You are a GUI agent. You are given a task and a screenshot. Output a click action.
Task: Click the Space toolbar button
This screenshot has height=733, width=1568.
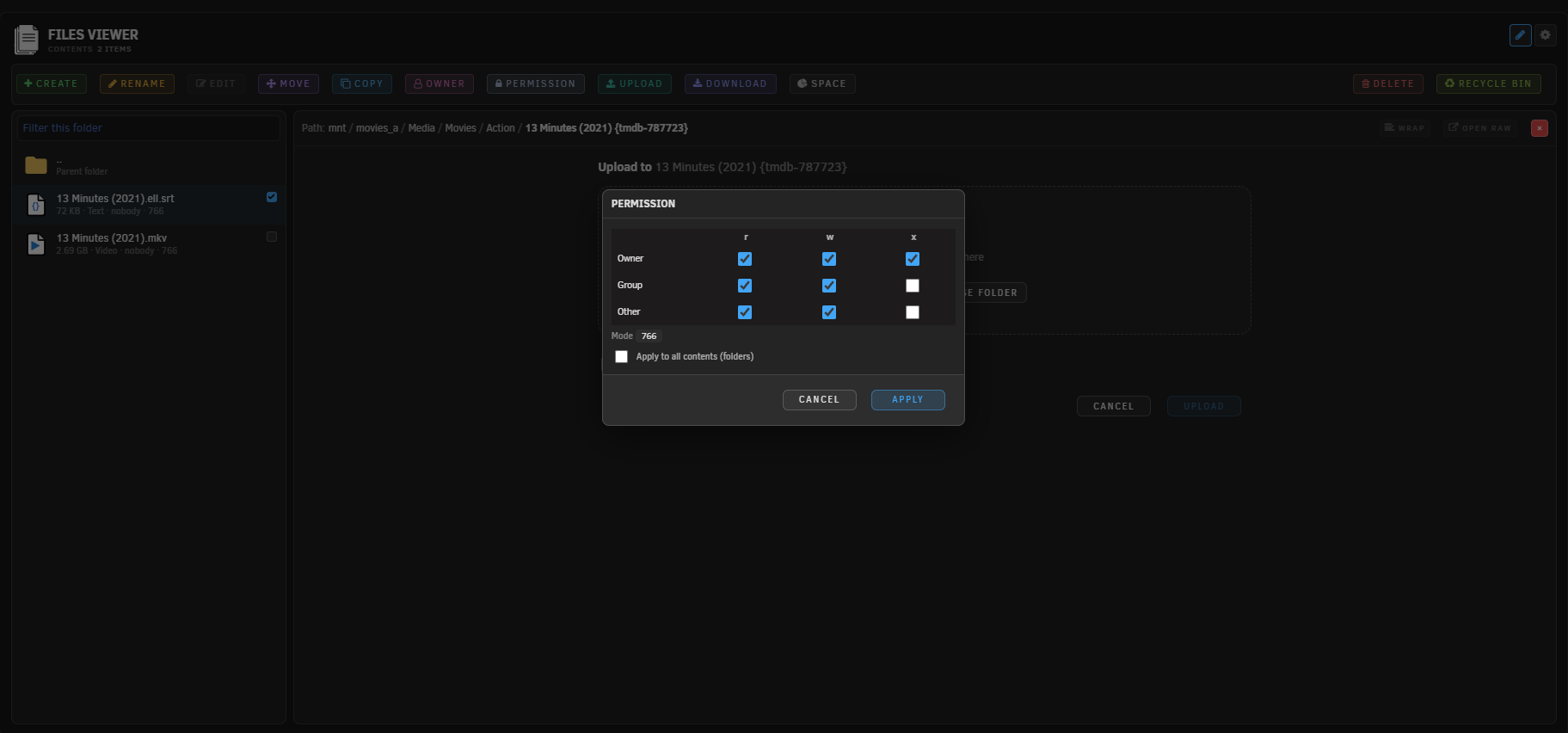(822, 83)
